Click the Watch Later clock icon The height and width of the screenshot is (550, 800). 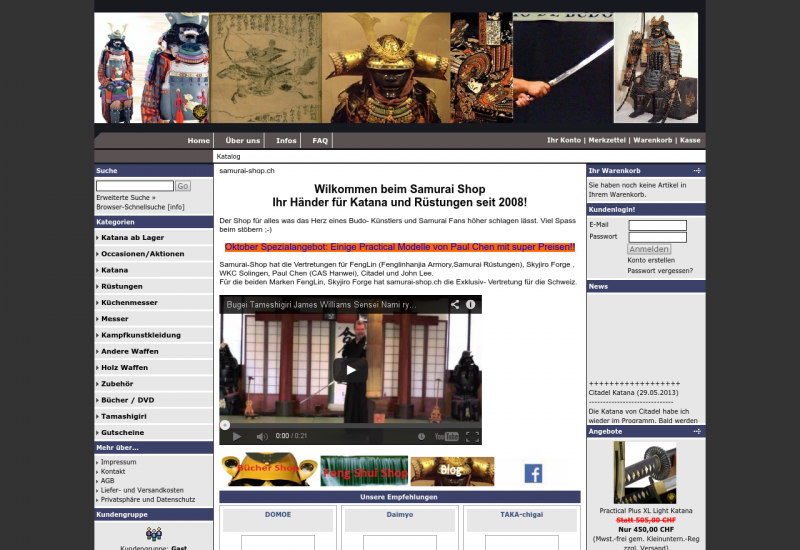click(x=421, y=436)
